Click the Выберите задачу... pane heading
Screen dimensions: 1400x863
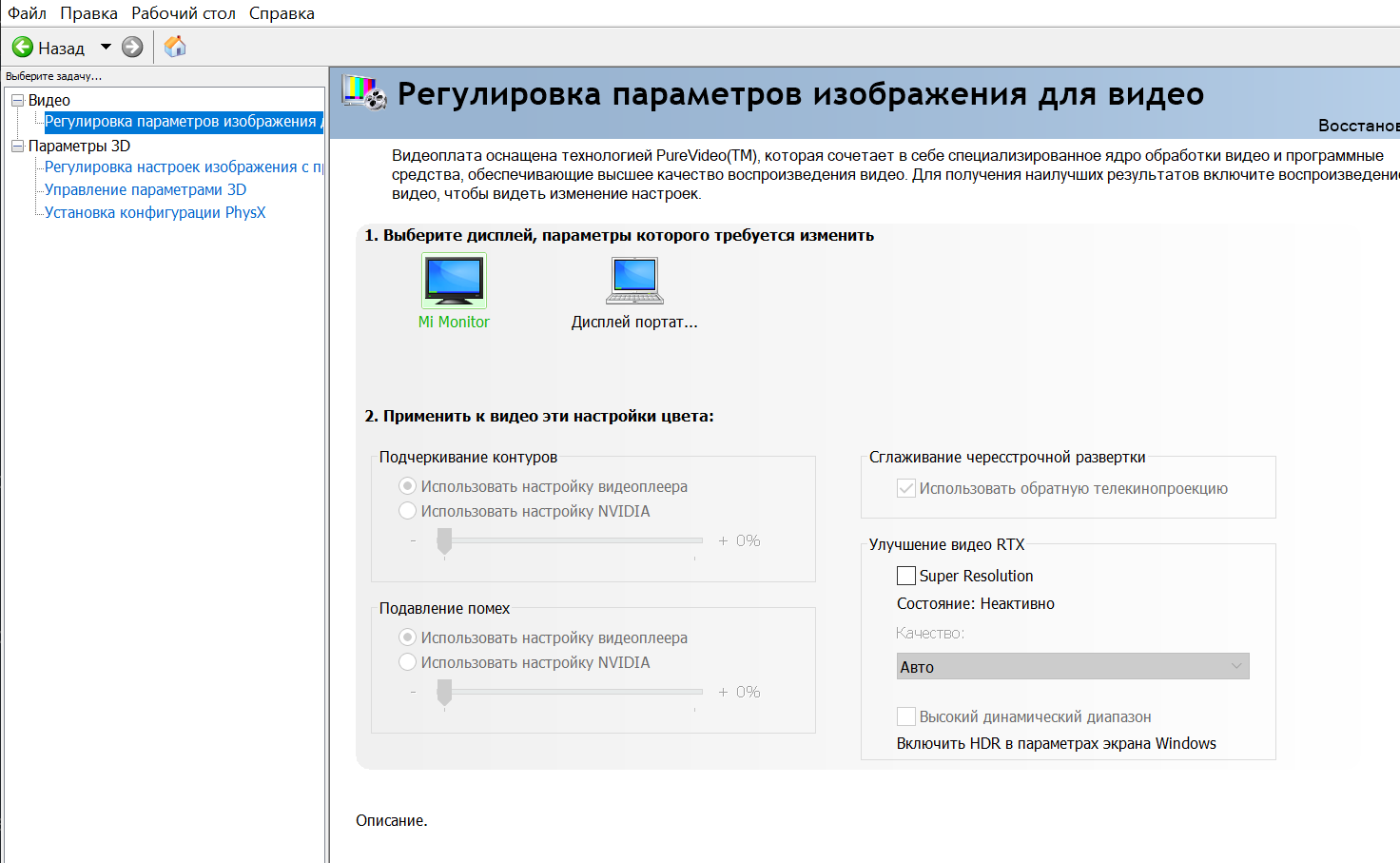(x=53, y=76)
